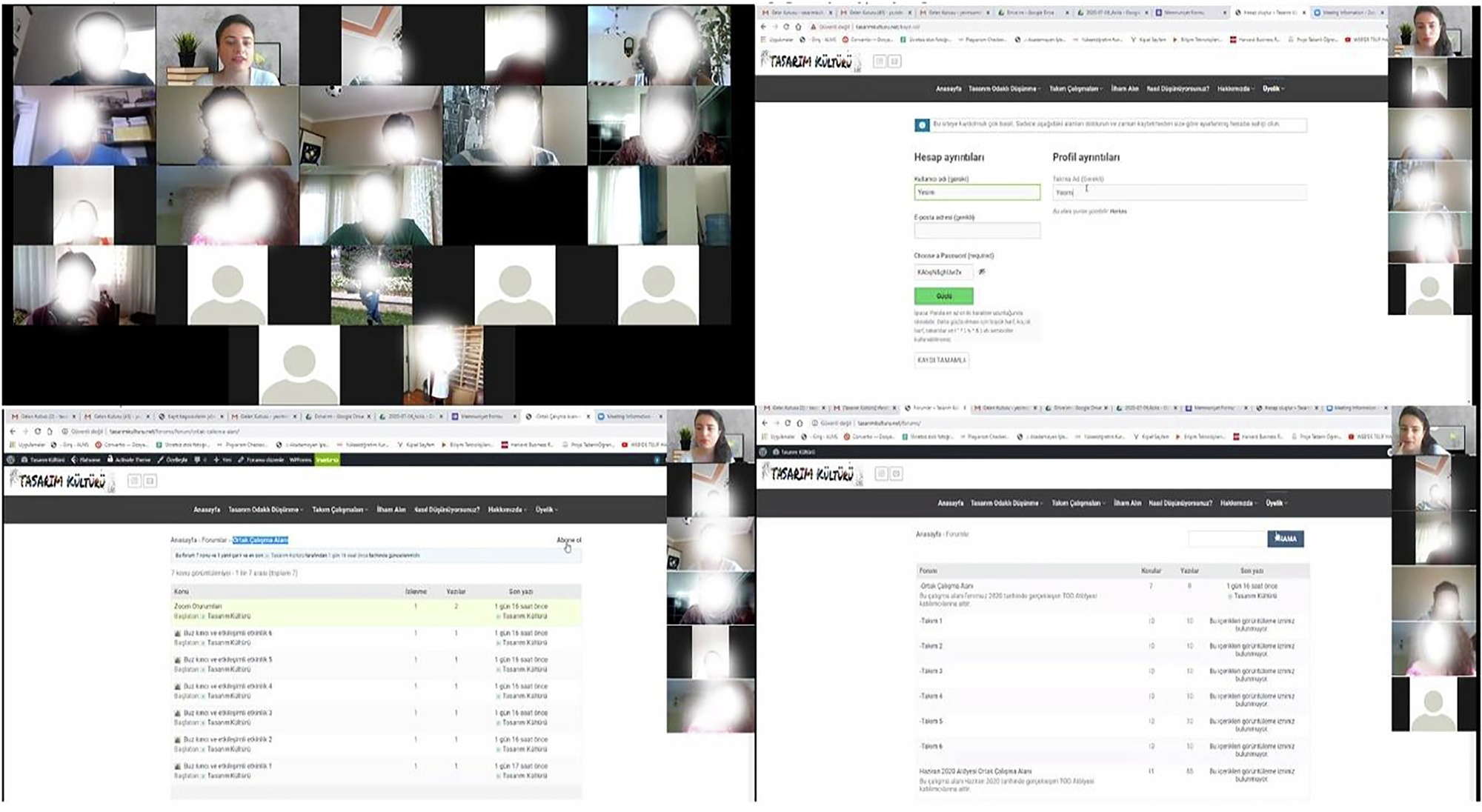
Task: Expand 'Hakkımızda' menu on Ortak Çalışma Alanı page
Action: pyautogui.click(x=507, y=510)
